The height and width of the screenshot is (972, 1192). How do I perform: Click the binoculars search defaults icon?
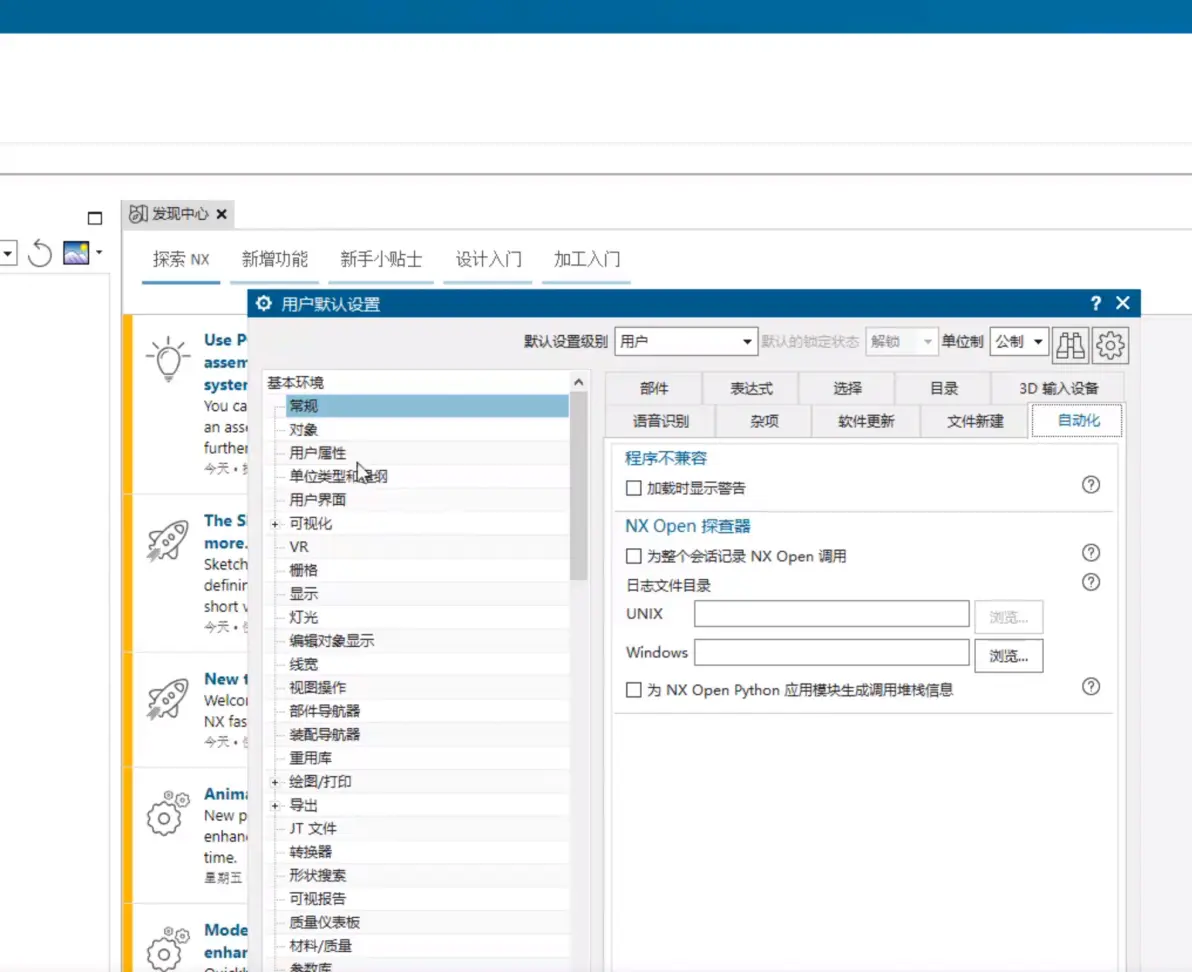coord(1070,345)
